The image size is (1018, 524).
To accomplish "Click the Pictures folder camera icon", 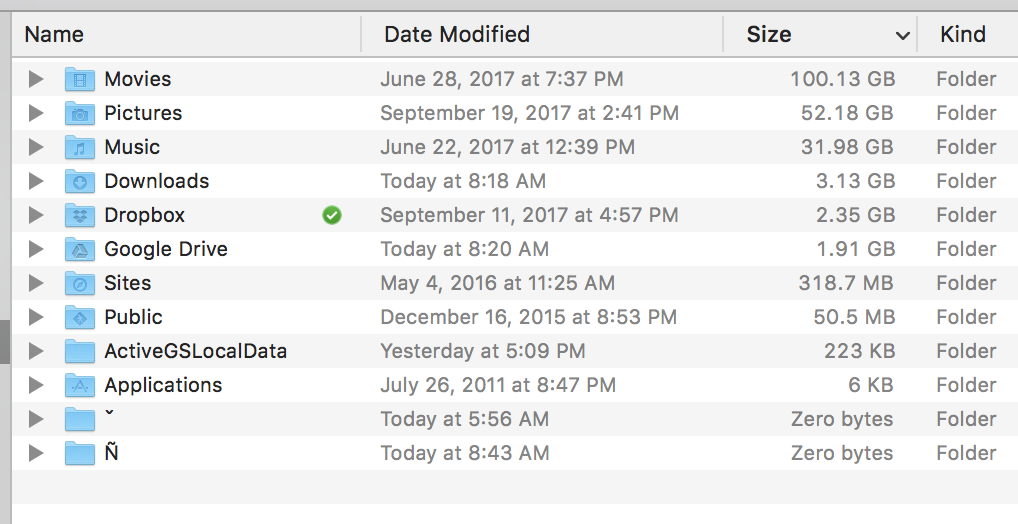I will 80,113.
